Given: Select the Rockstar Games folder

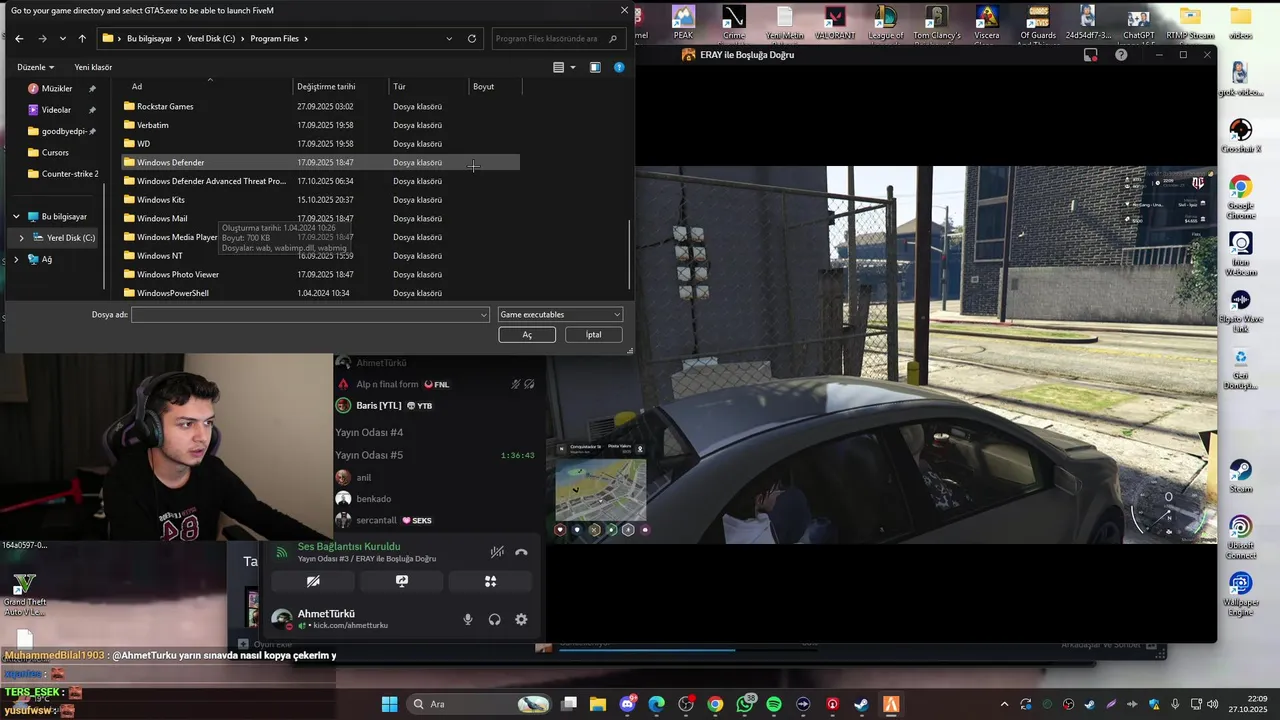Looking at the screenshot, I should point(320,106).
